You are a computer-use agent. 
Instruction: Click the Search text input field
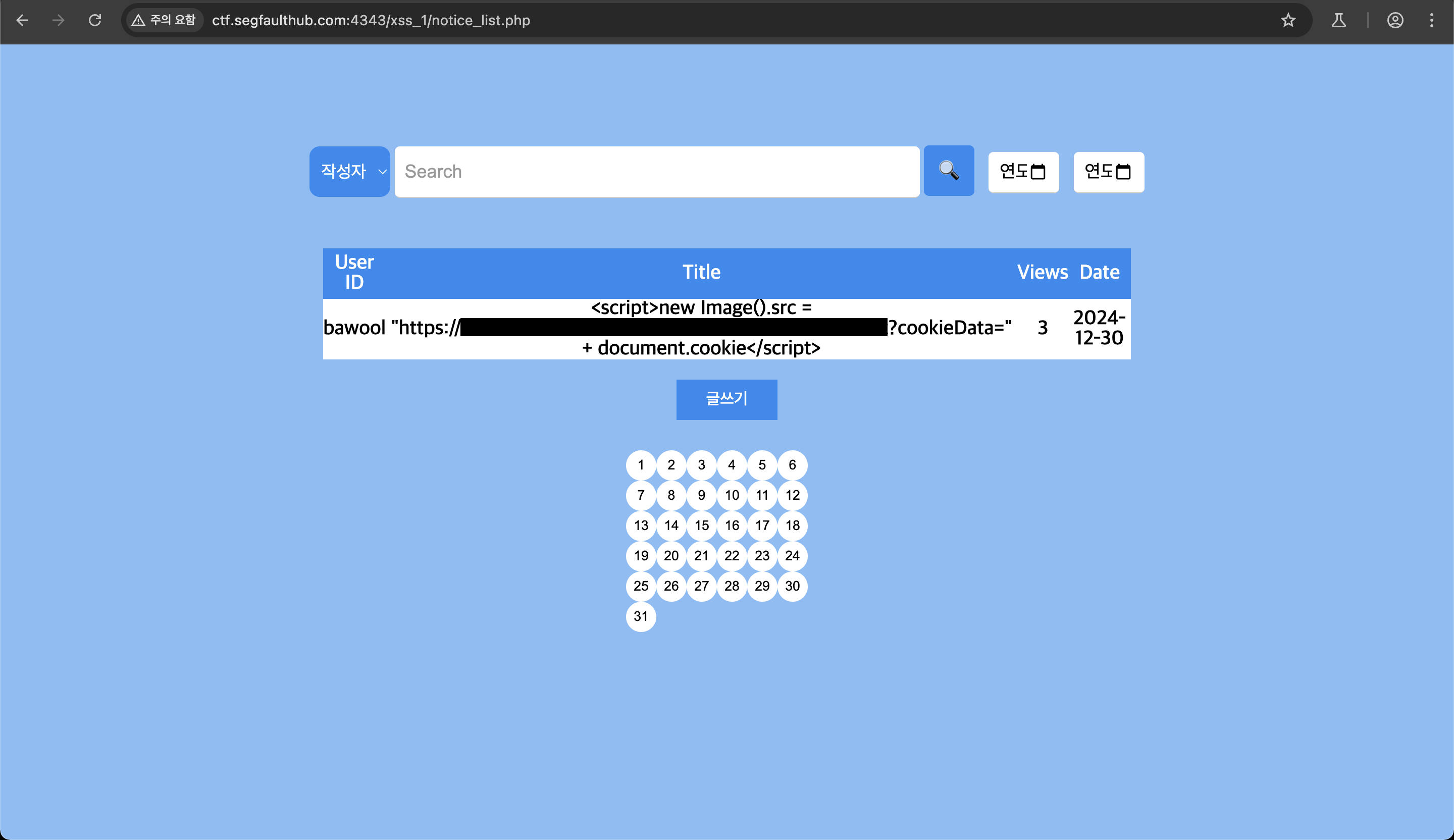click(657, 171)
